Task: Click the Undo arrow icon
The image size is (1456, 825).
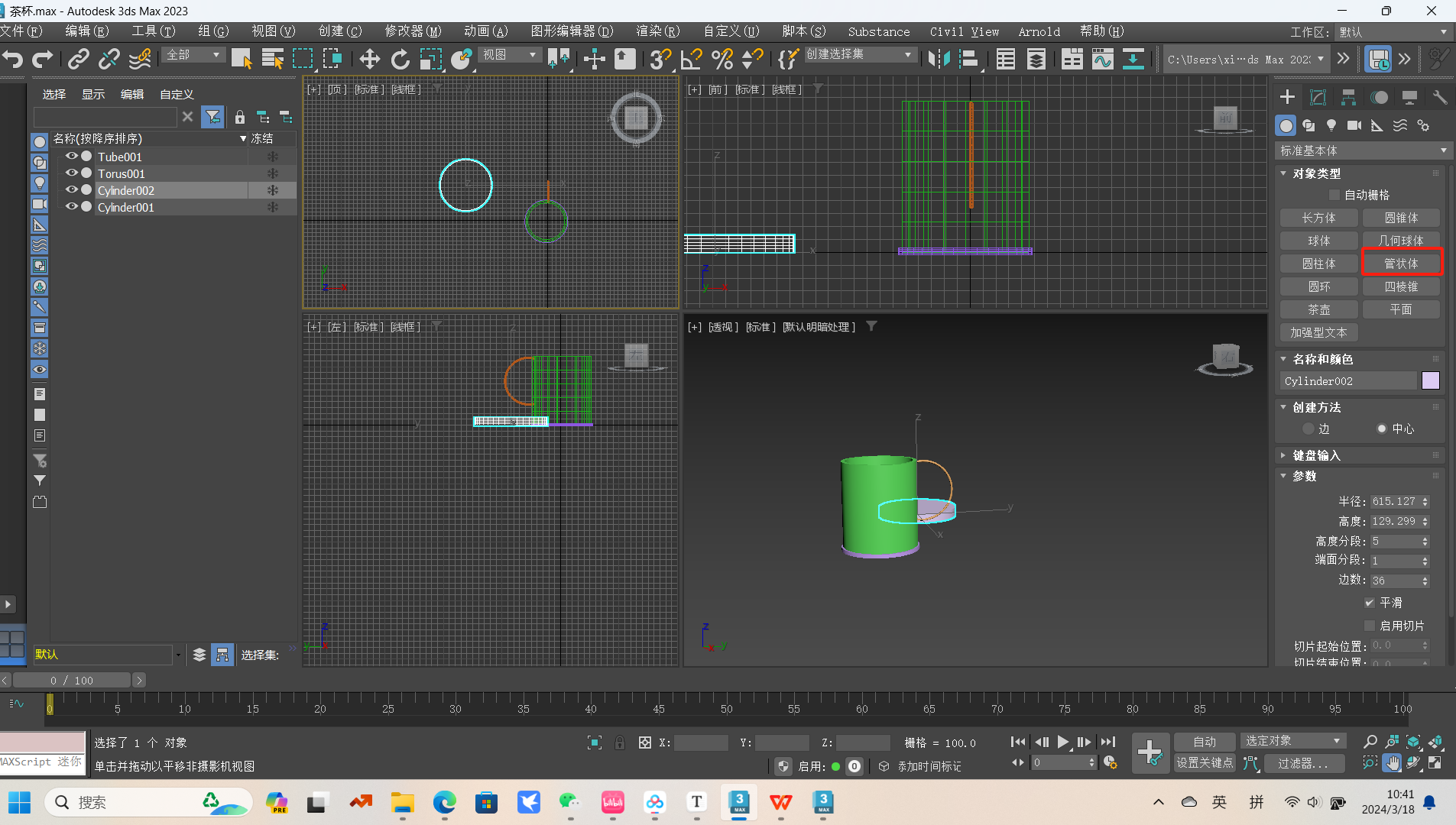Action: pos(13,59)
